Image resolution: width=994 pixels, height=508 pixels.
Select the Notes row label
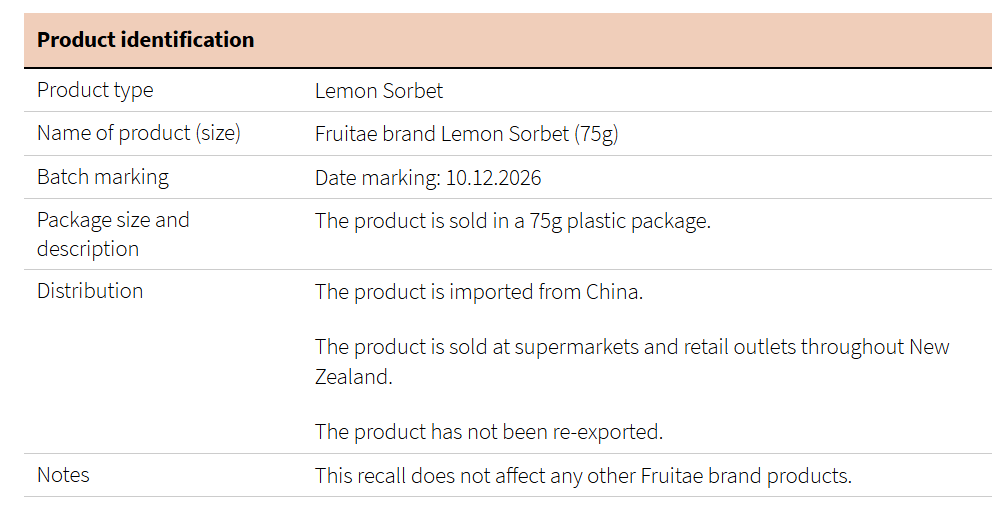pos(63,475)
